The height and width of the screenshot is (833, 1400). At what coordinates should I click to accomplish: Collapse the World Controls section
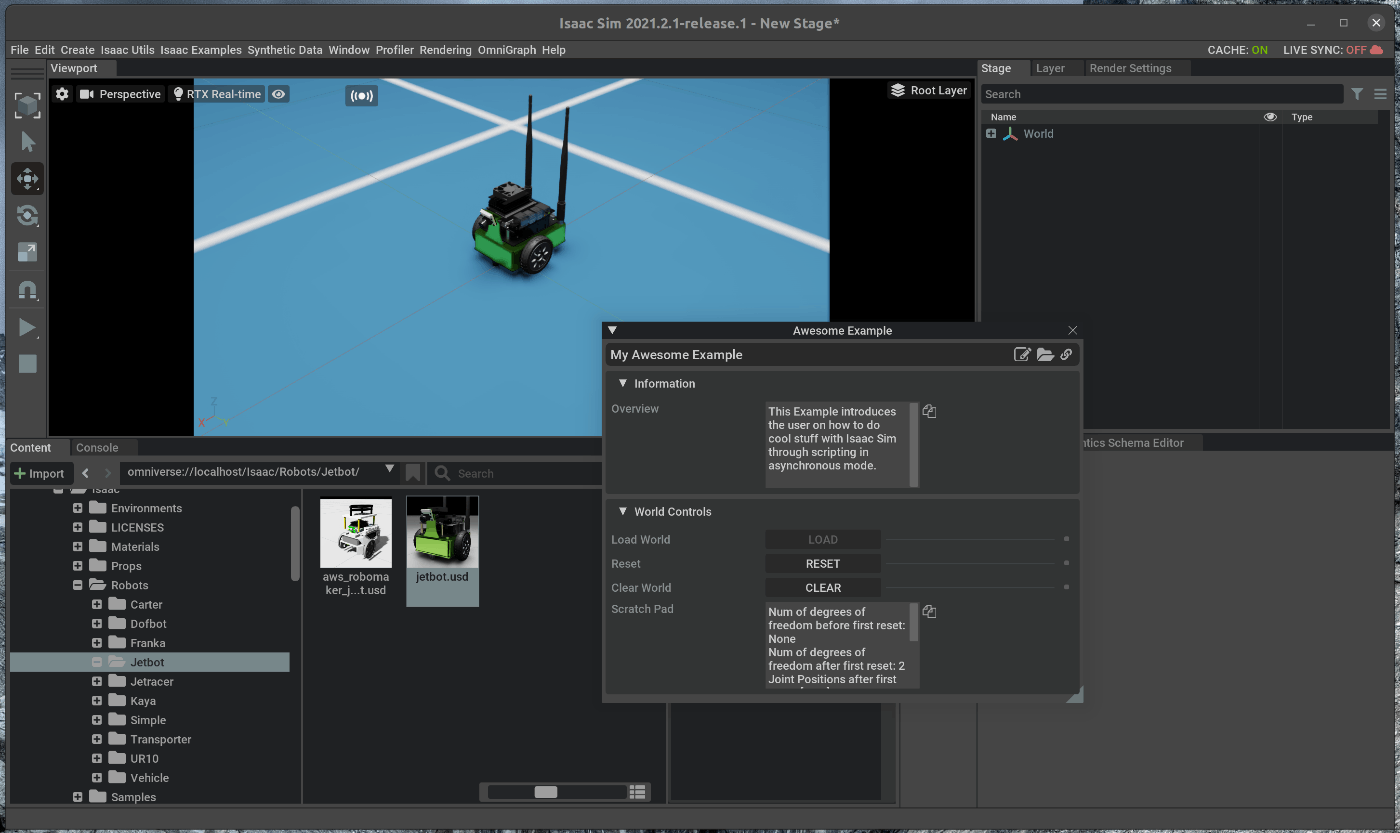(x=623, y=511)
